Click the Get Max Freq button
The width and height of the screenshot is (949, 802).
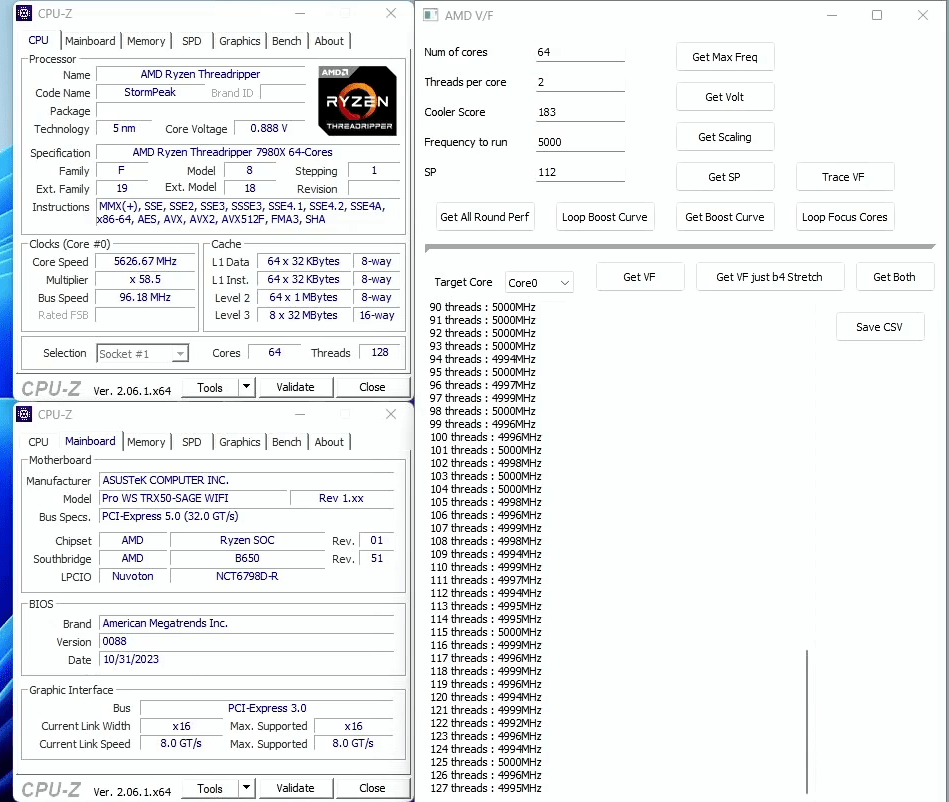(724, 57)
